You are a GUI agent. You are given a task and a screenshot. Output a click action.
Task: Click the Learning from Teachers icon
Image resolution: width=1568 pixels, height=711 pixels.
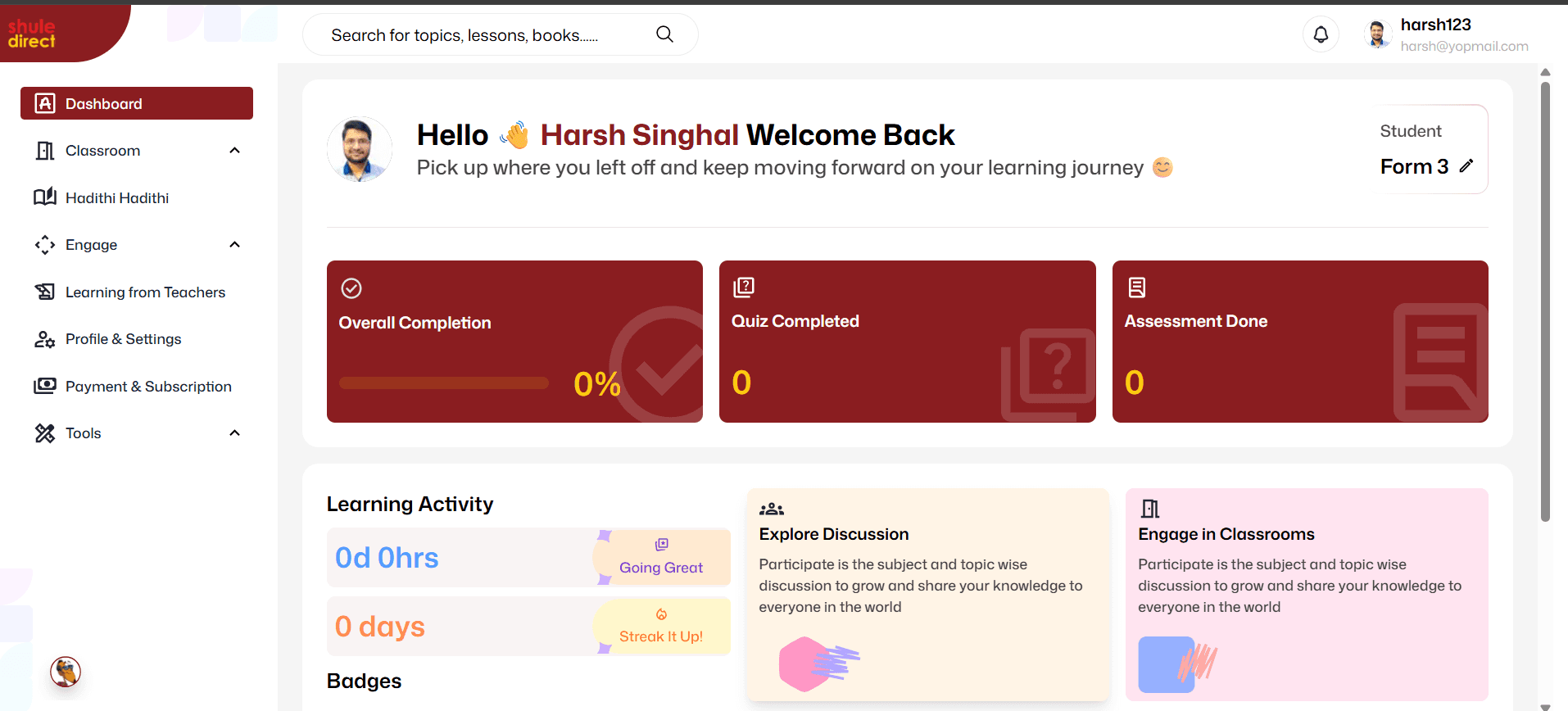[45, 292]
